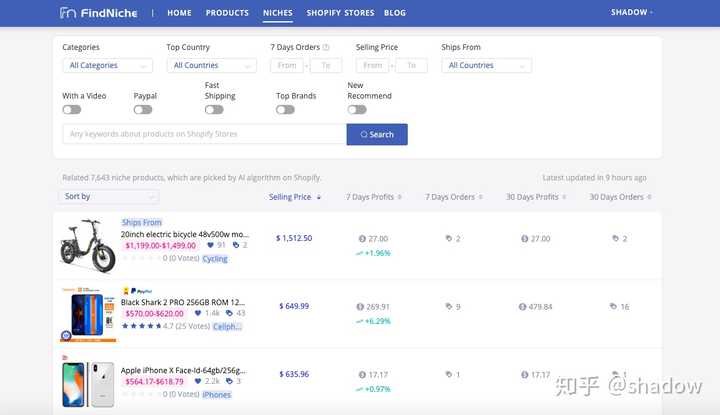Click the iPhones category tag

[x=217, y=395]
